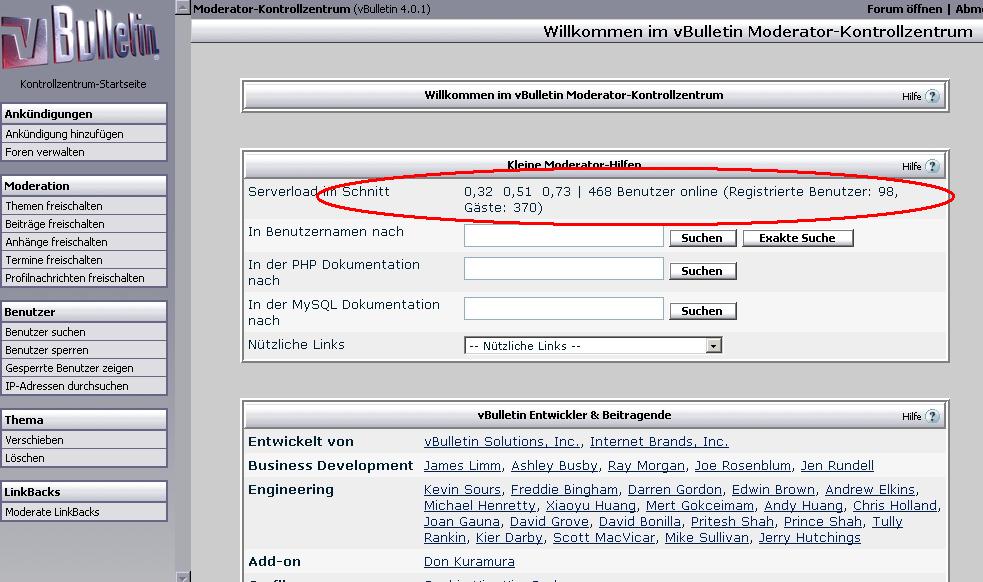Viewport: 983px width, 582px height.
Task: Open the Mert Gokceimam link
Action: click(x=700, y=506)
